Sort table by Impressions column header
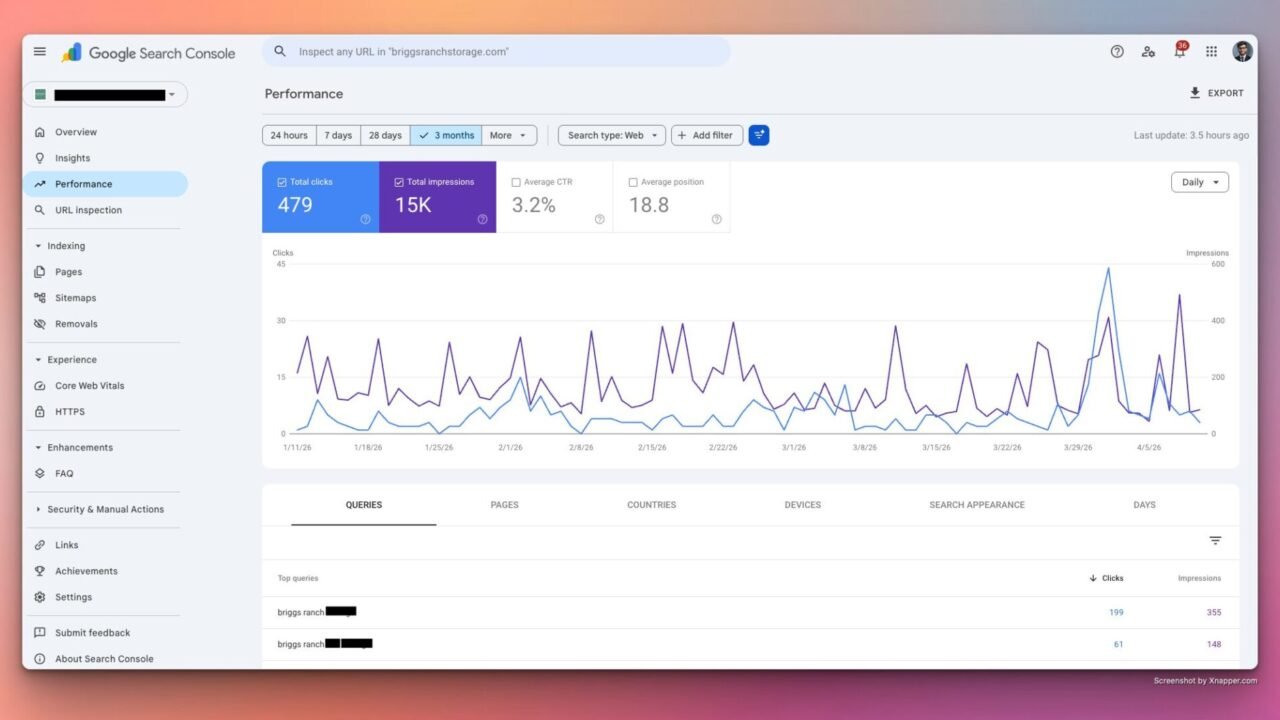The width and height of the screenshot is (1280, 720). click(1199, 578)
